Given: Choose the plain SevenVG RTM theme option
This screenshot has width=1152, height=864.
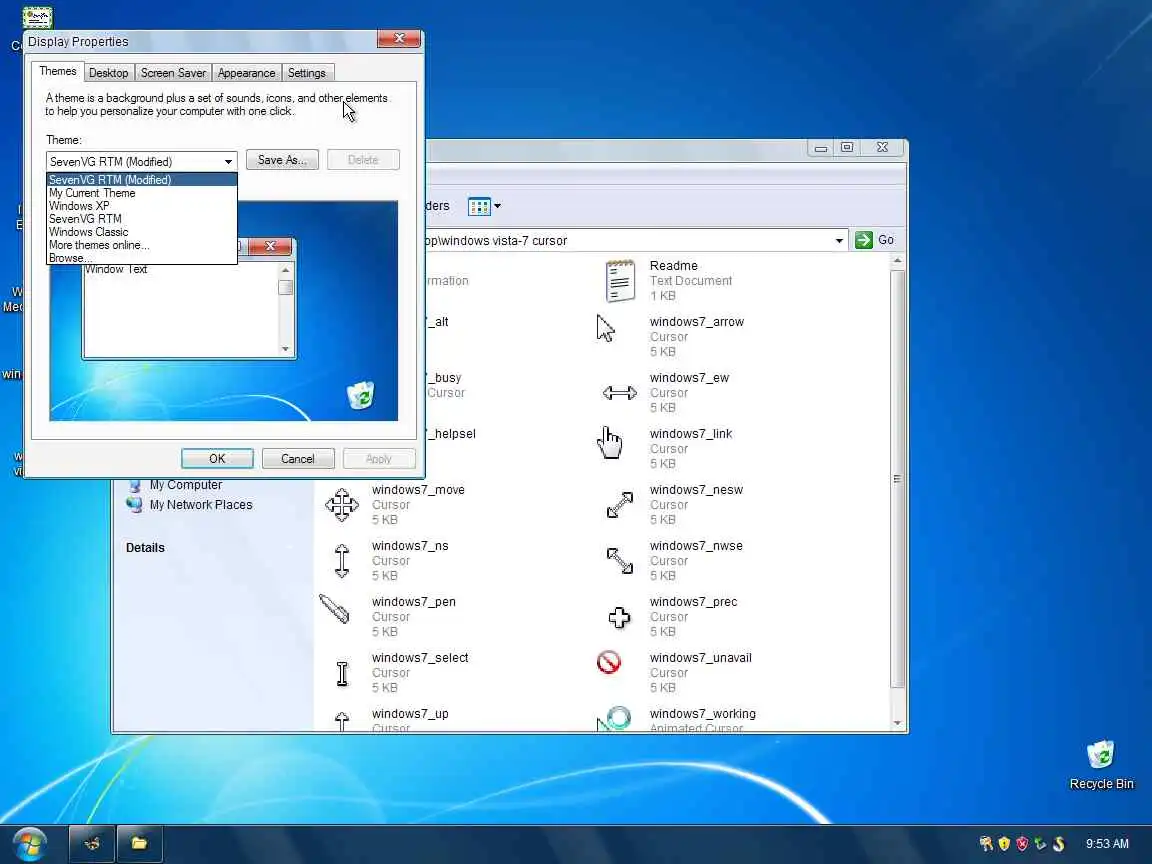Looking at the screenshot, I should coord(142,219).
